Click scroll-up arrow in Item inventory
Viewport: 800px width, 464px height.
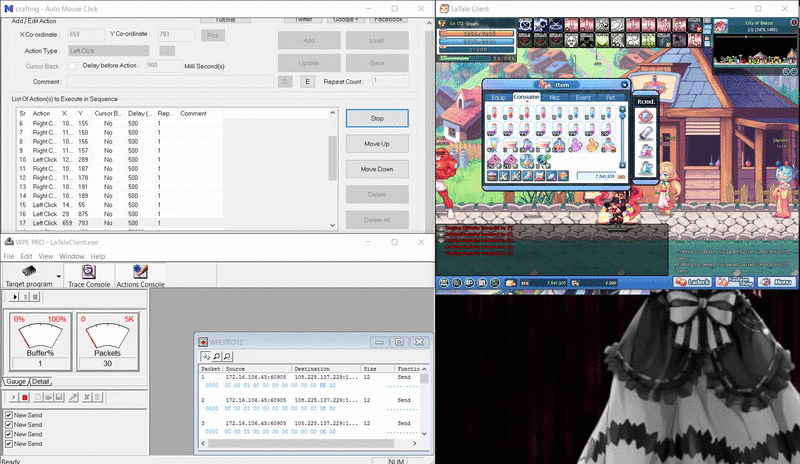pos(622,109)
